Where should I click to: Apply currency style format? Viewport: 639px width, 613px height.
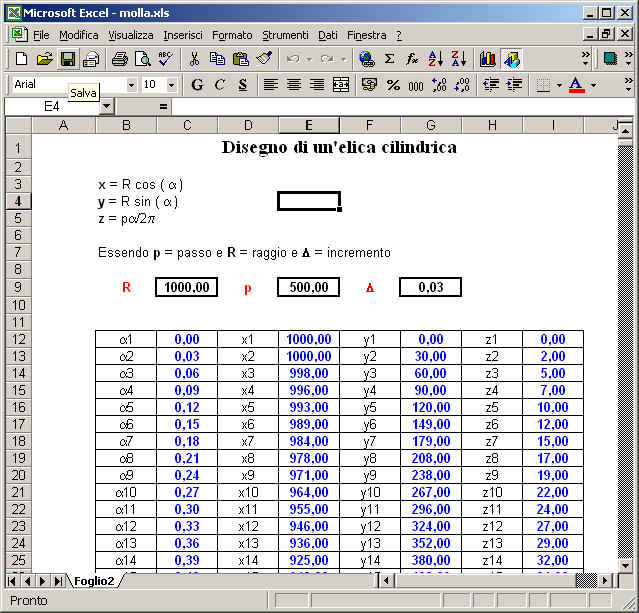(369, 85)
